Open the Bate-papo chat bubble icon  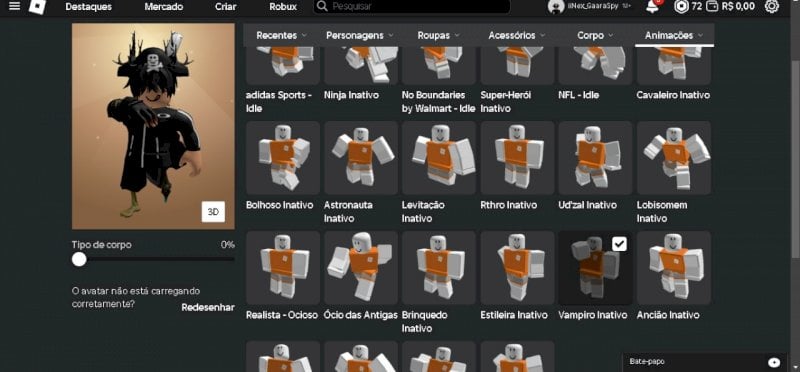[774, 362]
